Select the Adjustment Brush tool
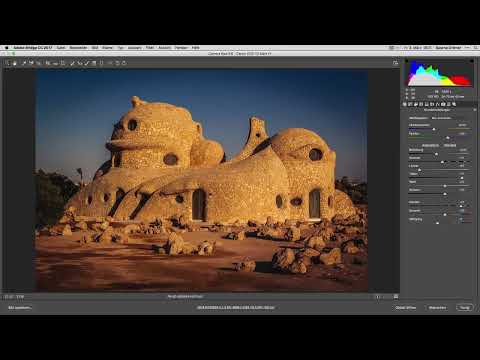The image size is (480, 360). pyautogui.click(x=87, y=63)
